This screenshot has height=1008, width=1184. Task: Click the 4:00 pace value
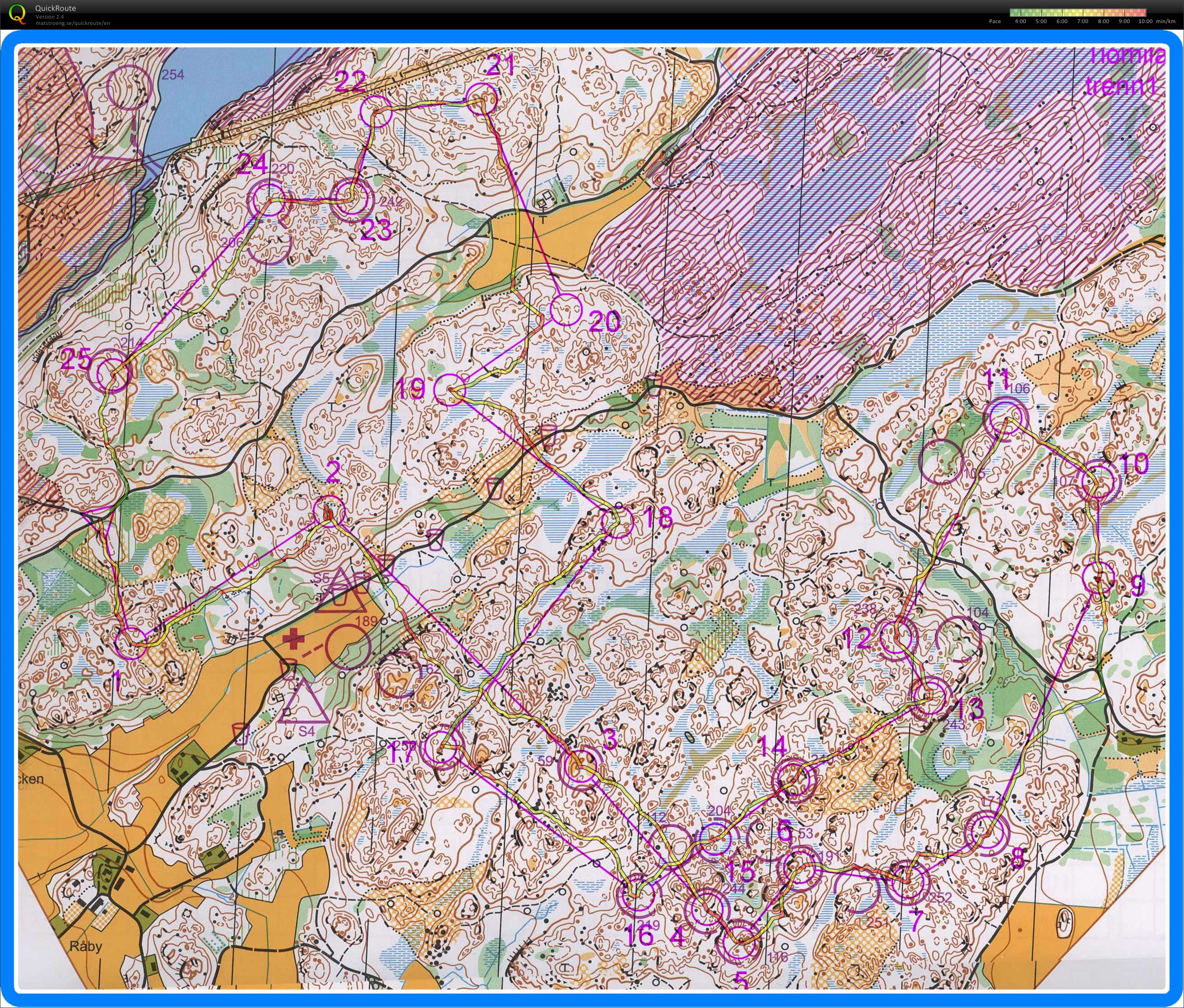pyautogui.click(x=1020, y=22)
